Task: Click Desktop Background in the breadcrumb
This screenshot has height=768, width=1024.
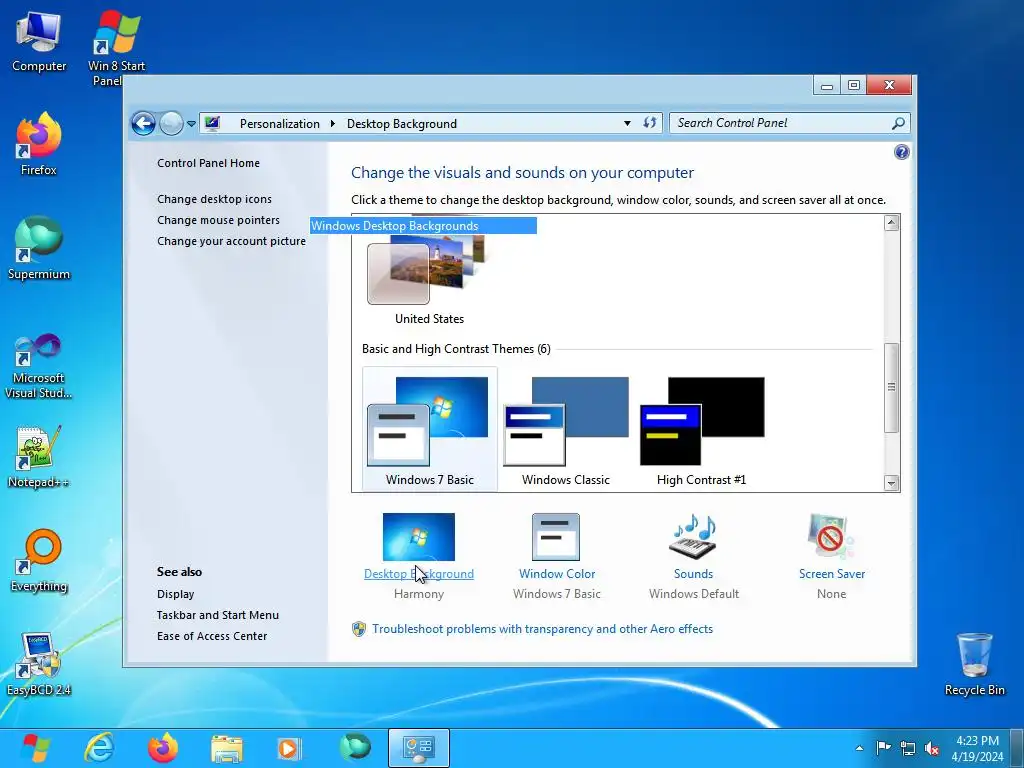Action: 402,123
